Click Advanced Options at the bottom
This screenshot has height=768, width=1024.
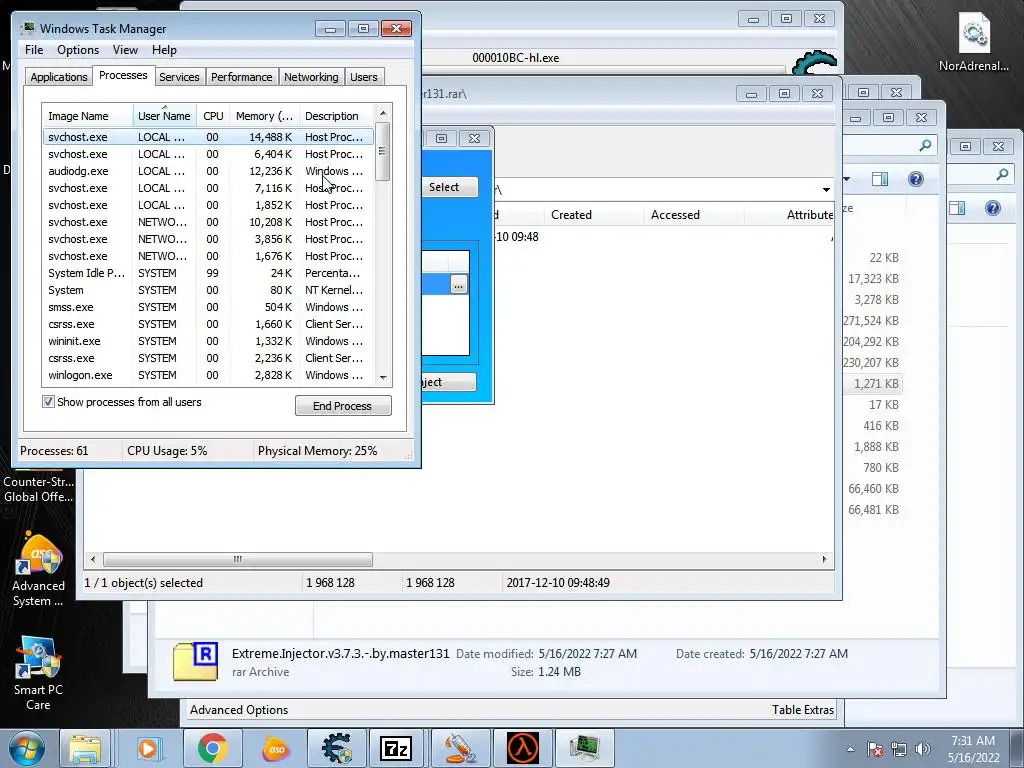pyautogui.click(x=239, y=709)
